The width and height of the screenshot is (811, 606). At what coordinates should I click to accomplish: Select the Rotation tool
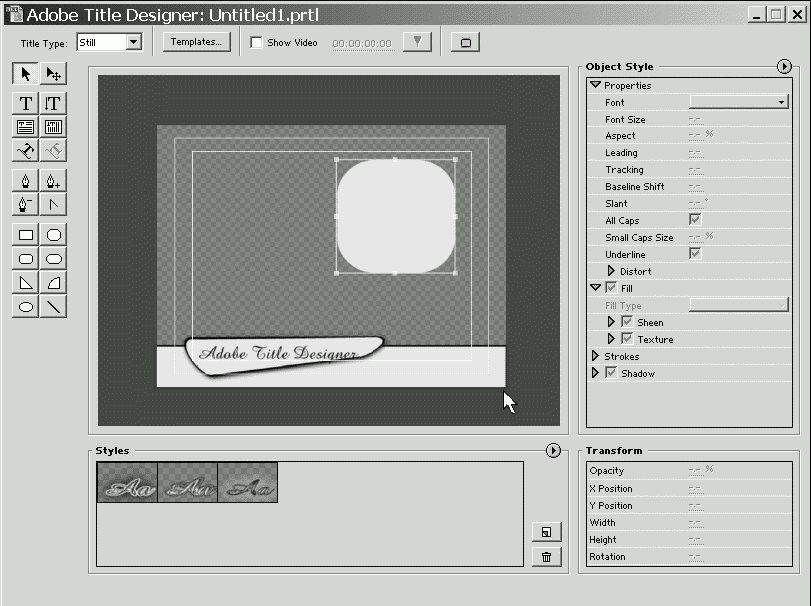pos(54,73)
